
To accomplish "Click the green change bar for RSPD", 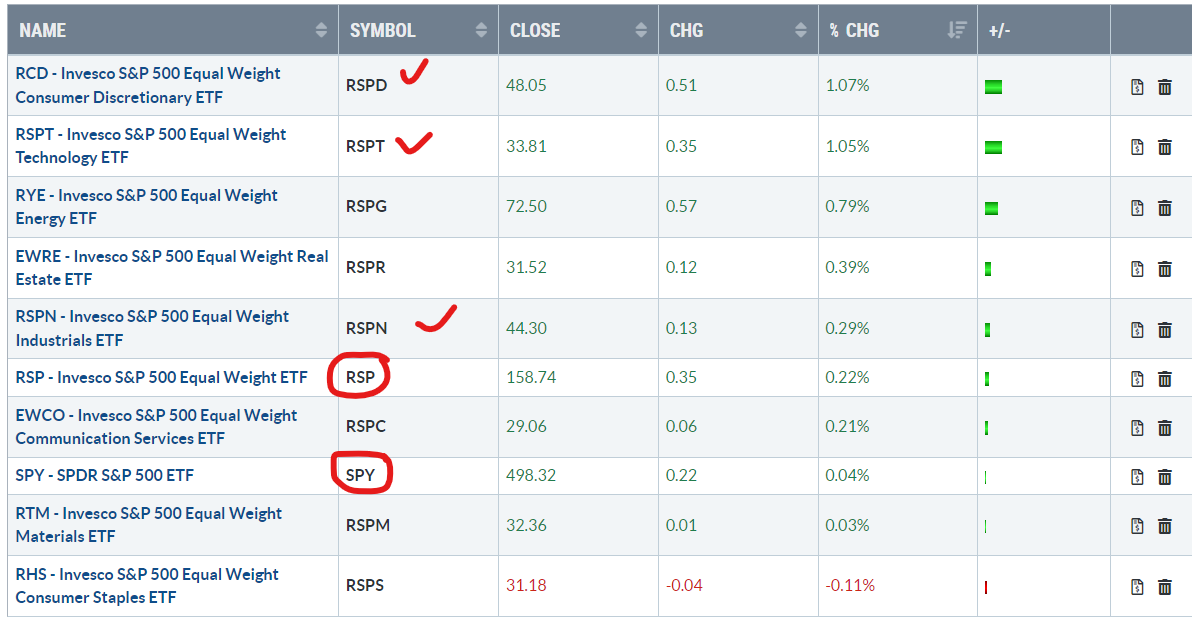I will click(x=993, y=87).
